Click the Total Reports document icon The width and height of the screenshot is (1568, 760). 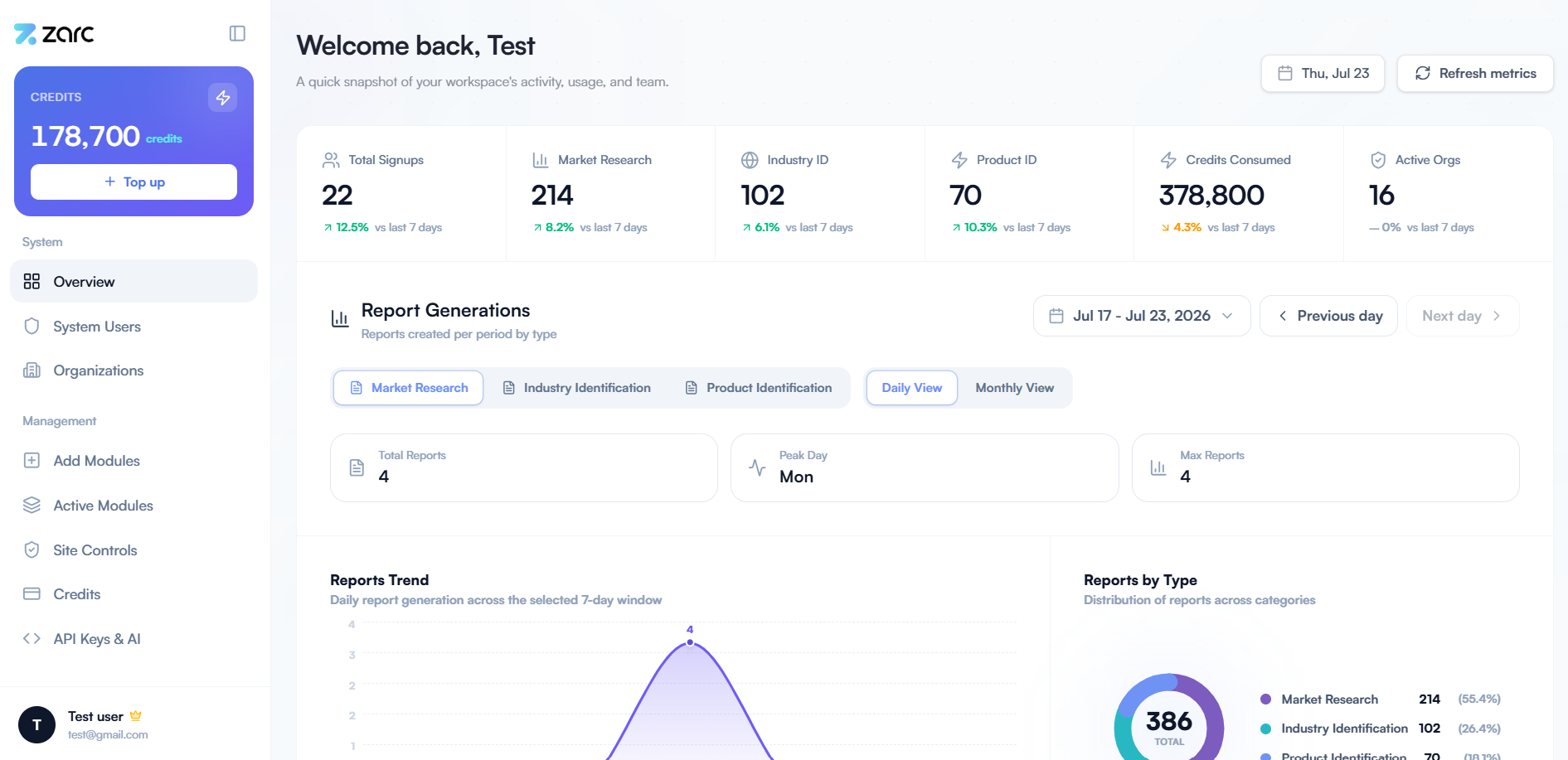coord(357,467)
